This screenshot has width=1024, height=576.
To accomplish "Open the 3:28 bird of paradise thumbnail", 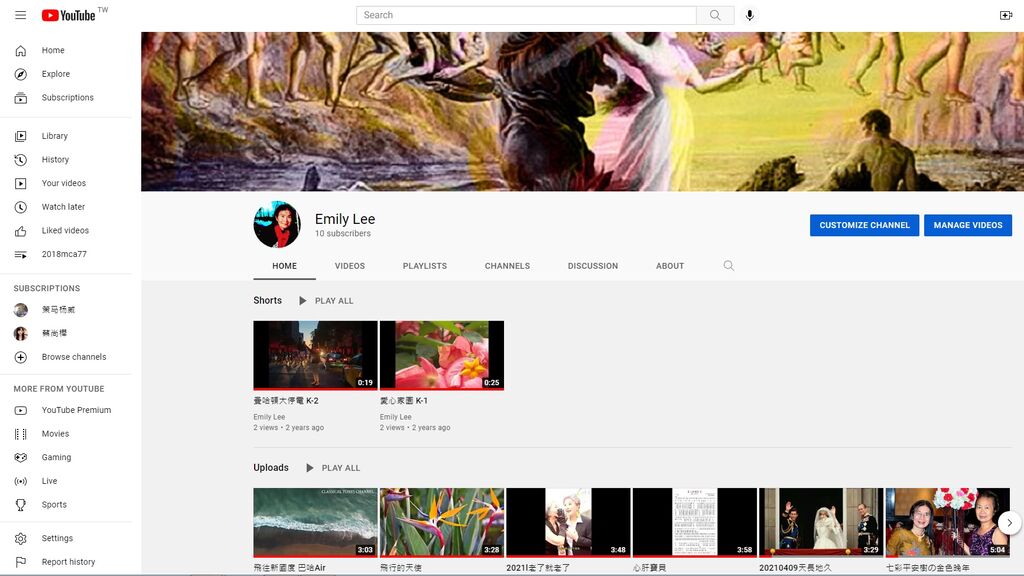I will click(x=442, y=522).
